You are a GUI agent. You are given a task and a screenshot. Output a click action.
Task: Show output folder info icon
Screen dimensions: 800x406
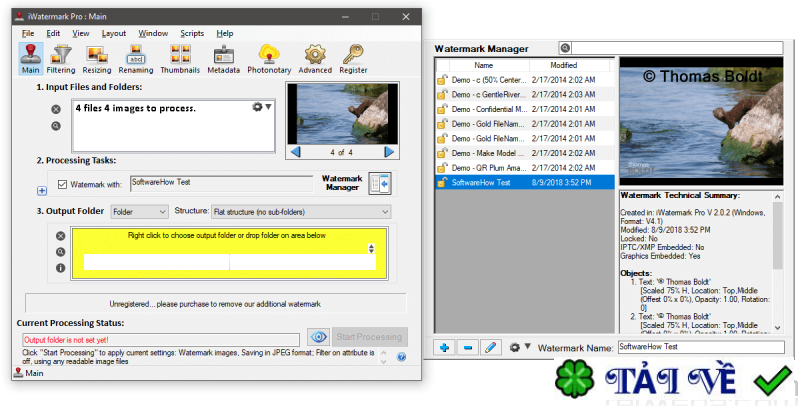pyautogui.click(x=61, y=268)
